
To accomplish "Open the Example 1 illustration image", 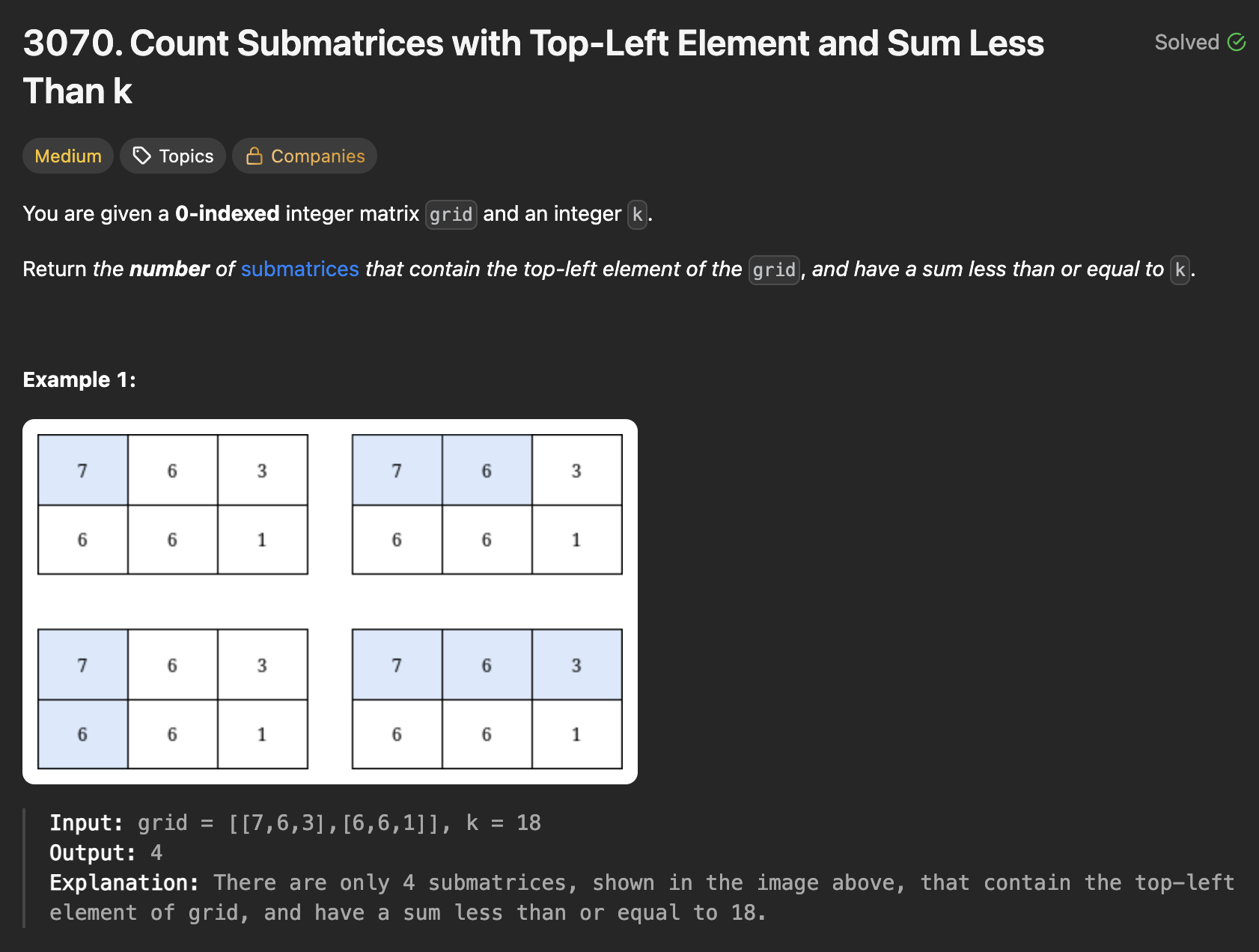I will [x=330, y=602].
